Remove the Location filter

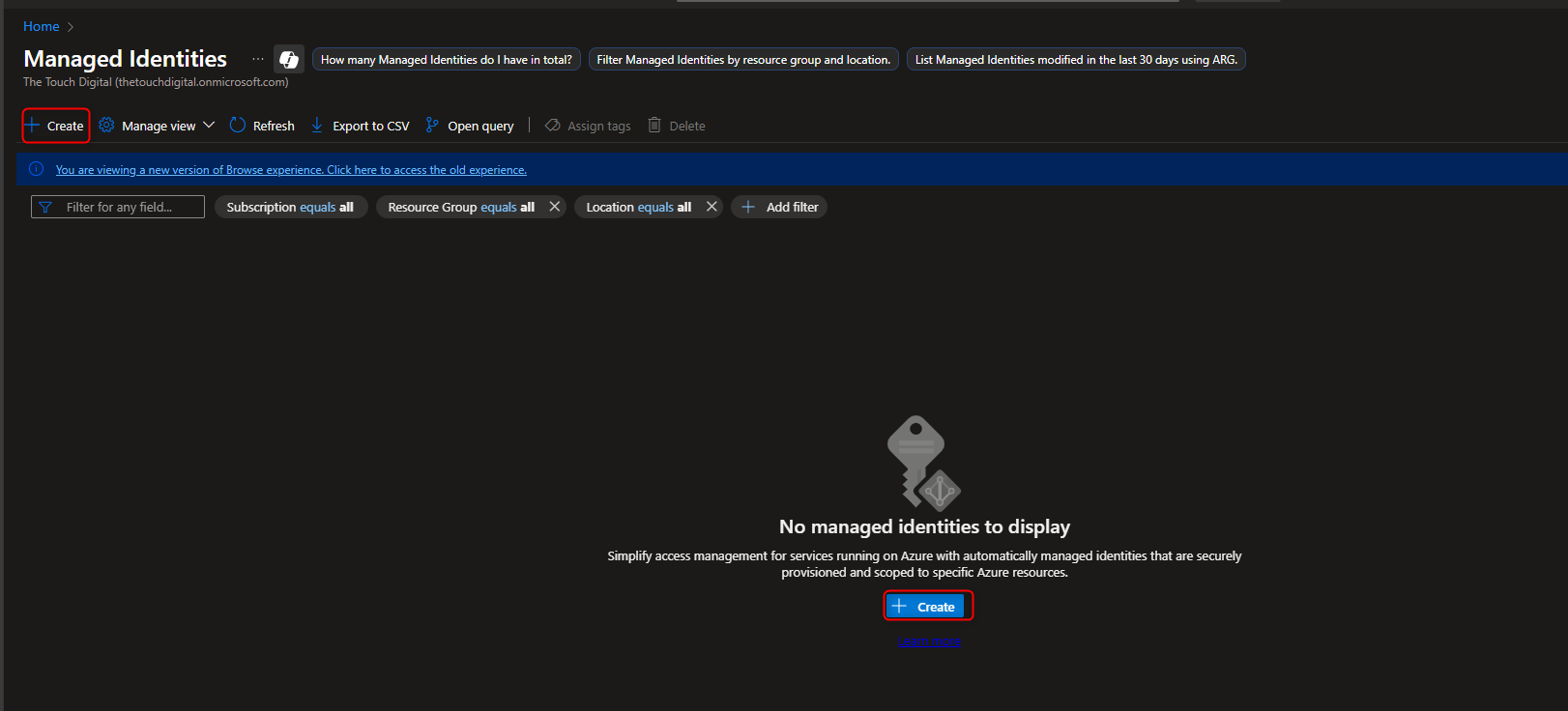pyautogui.click(x=711, y=207)
